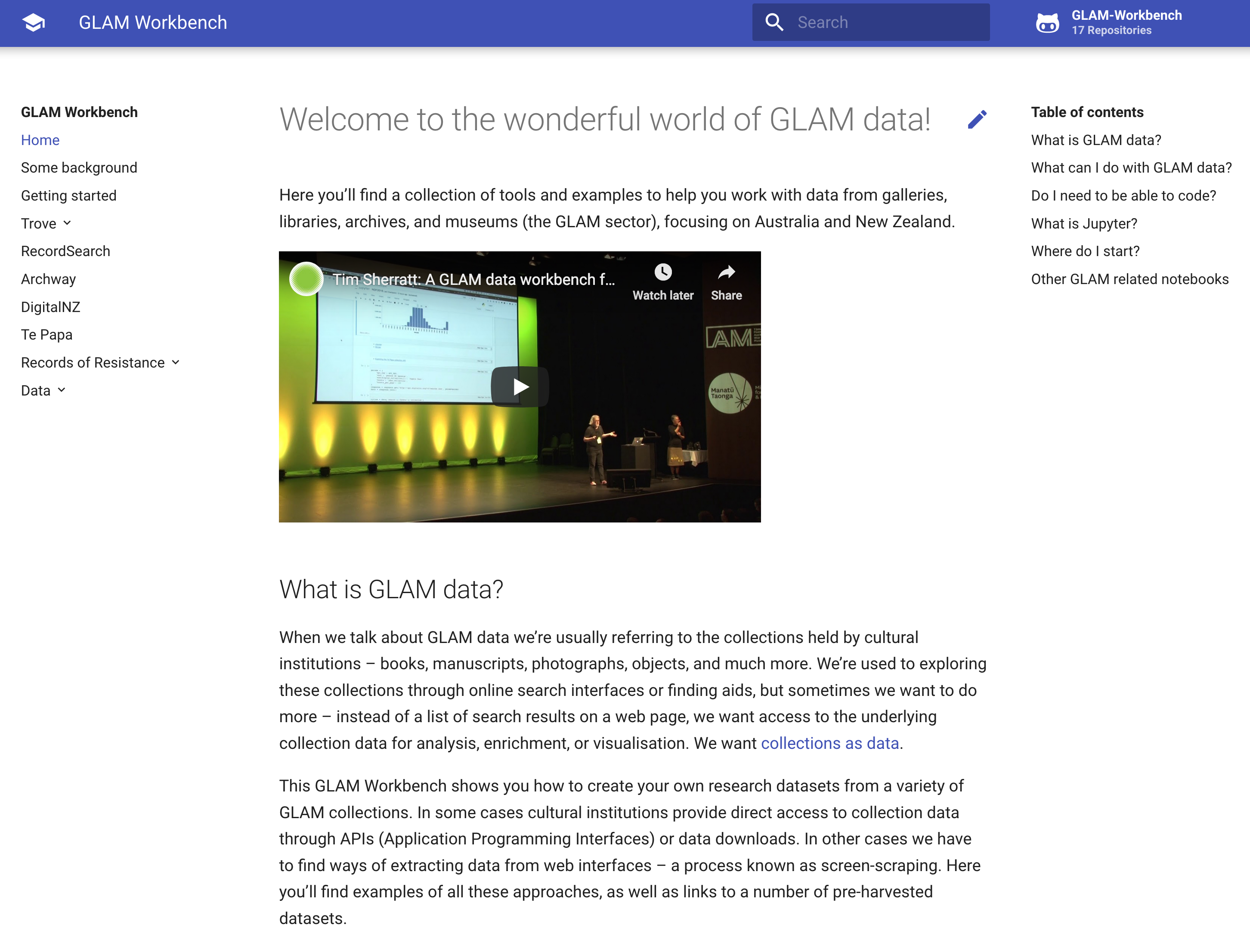Expand the Trove navigation section
The image size is (1250, 952).
46,223
